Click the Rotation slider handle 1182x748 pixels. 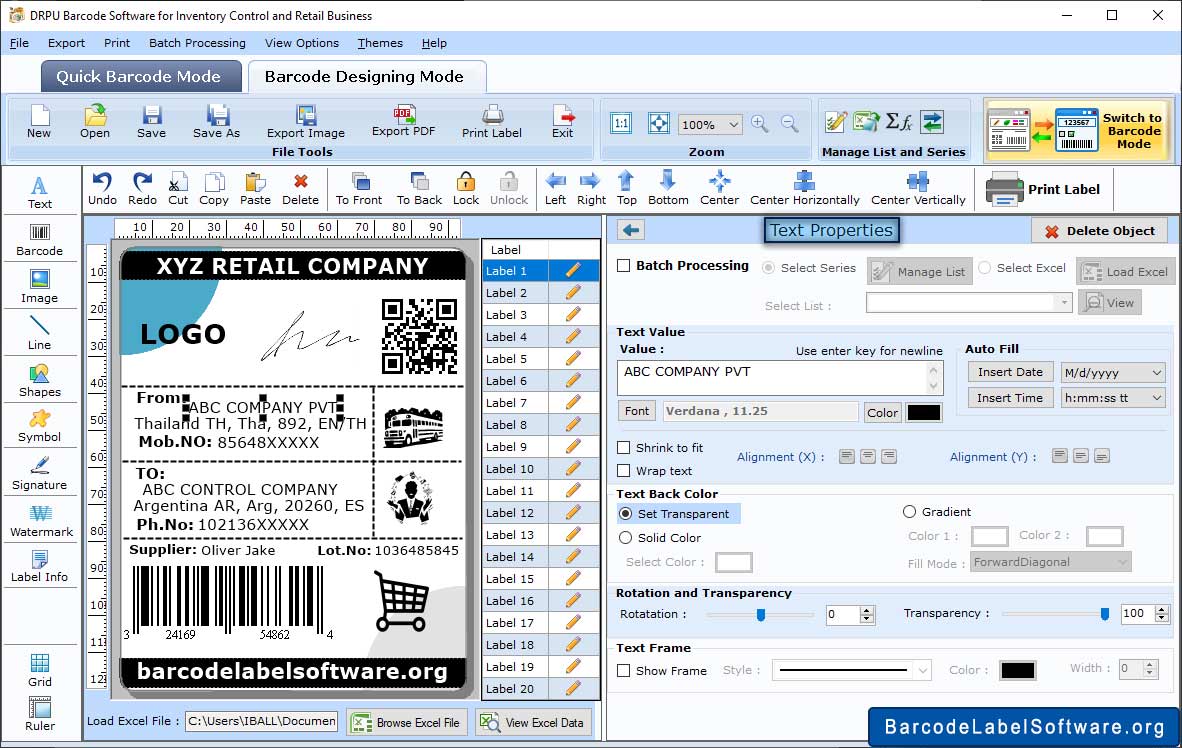pyautogui.click(x=761, y=615)
